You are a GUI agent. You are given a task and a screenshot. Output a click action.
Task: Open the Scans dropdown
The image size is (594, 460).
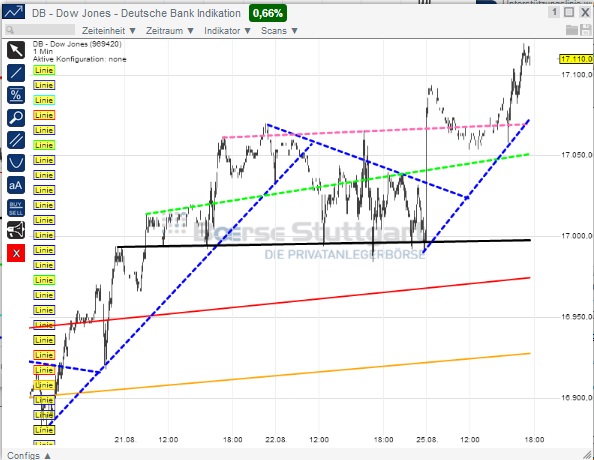tap(279, 31)
